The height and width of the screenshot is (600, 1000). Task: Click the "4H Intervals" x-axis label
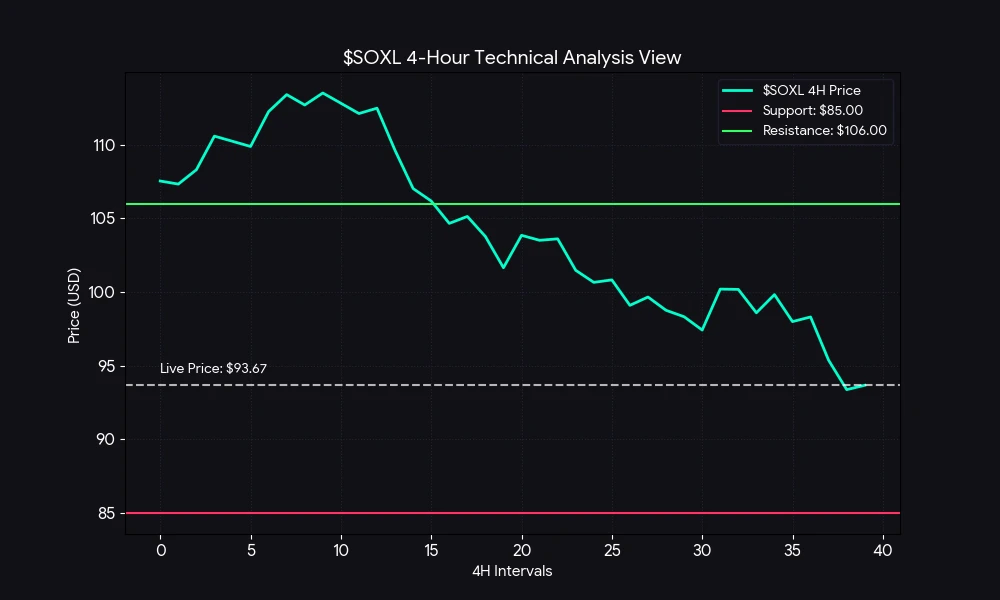coord(512,571)
